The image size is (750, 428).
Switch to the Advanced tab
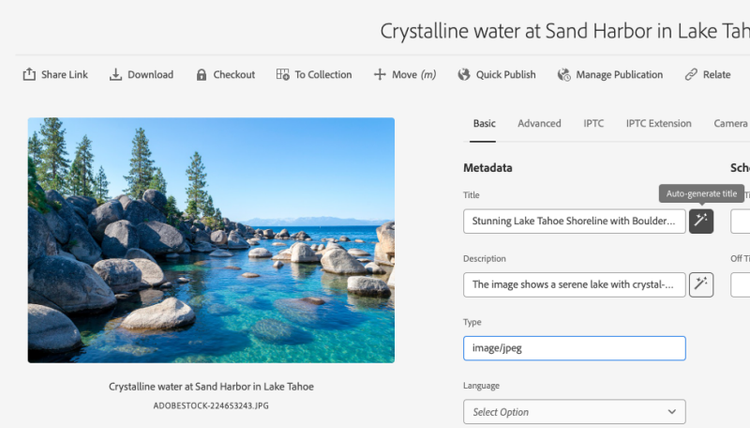(x=539, y=124)
